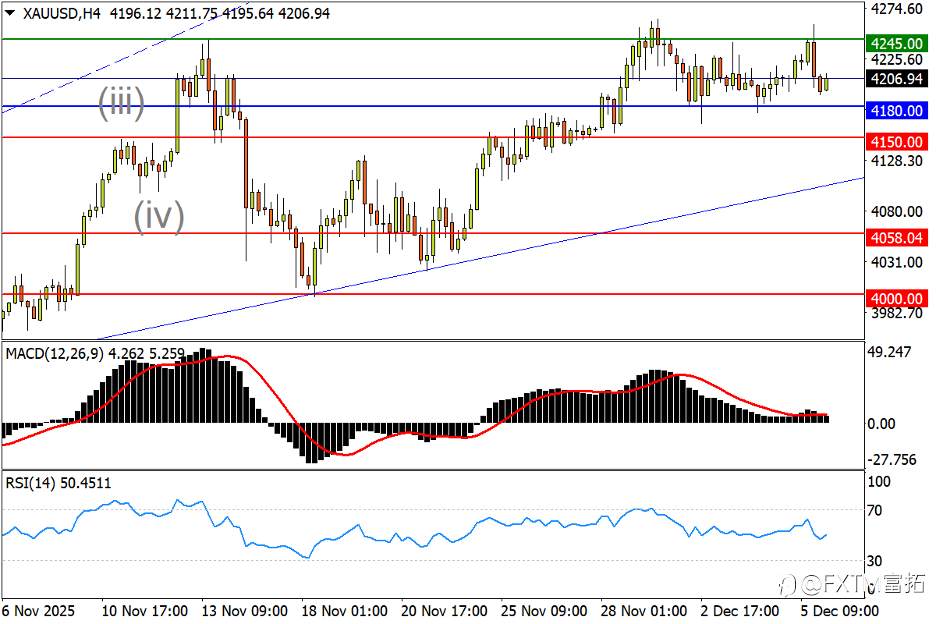Open the chart menu triangle beside XAUUSD,H4
This screenshot has height=624, width=936.
pos(10,13)
